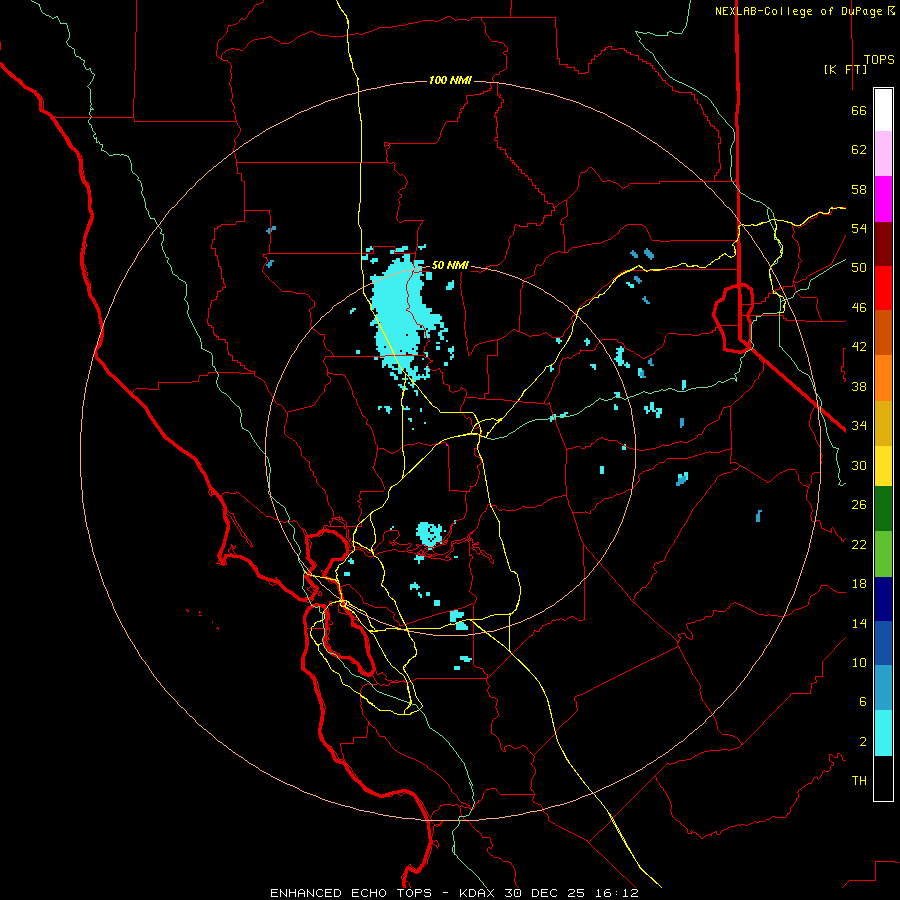Click the legend value 22
Image resolution: width=900 pixels, height=900 pixels.
pos(859,545)
